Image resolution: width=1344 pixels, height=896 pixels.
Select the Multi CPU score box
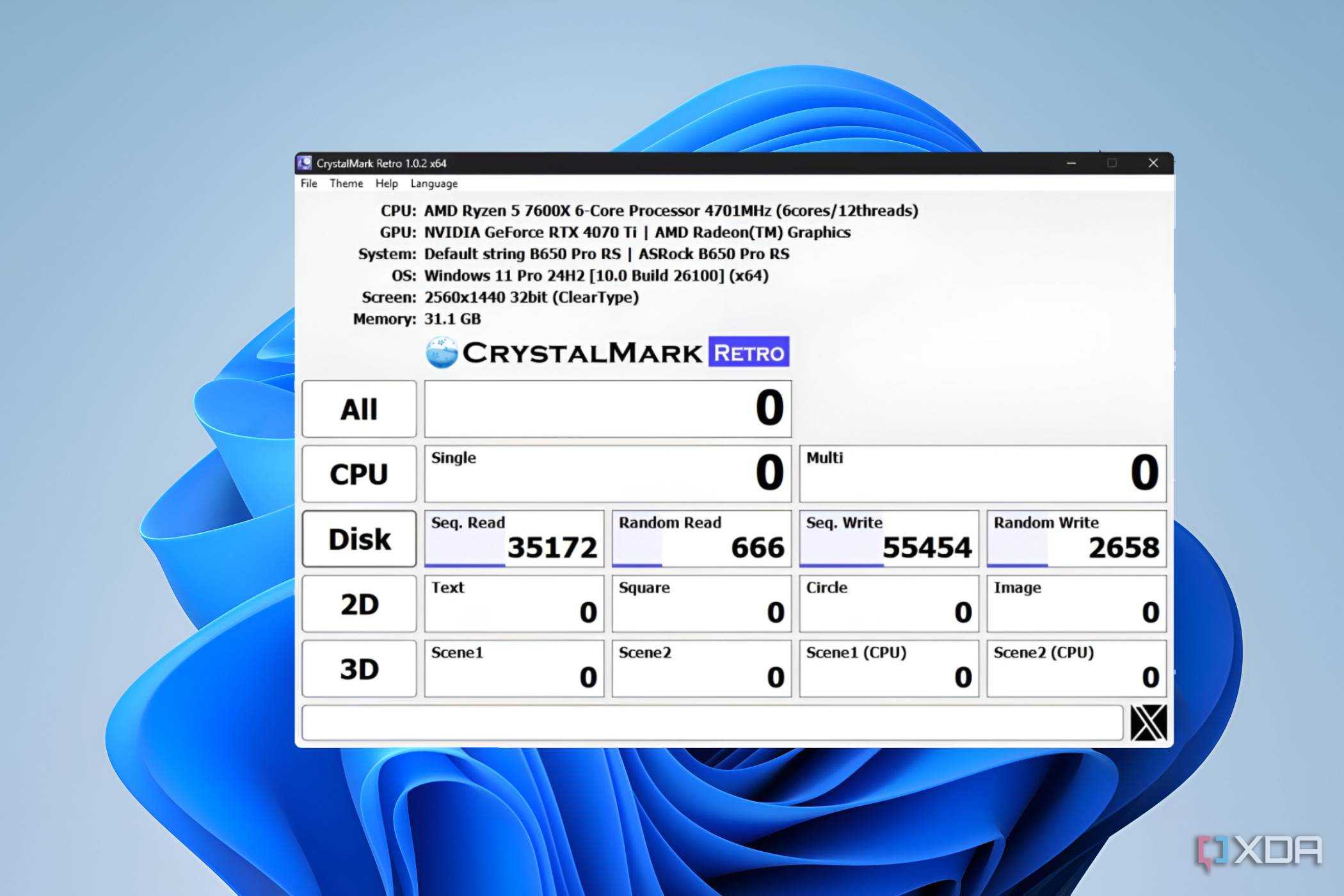[983, 474]
